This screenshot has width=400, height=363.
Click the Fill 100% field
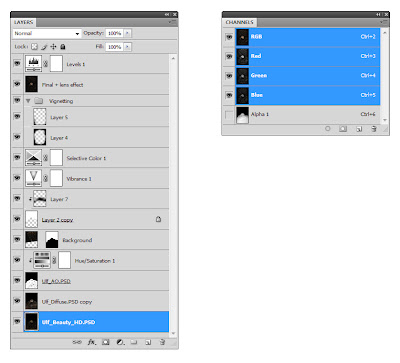click(x=114, y=47)
